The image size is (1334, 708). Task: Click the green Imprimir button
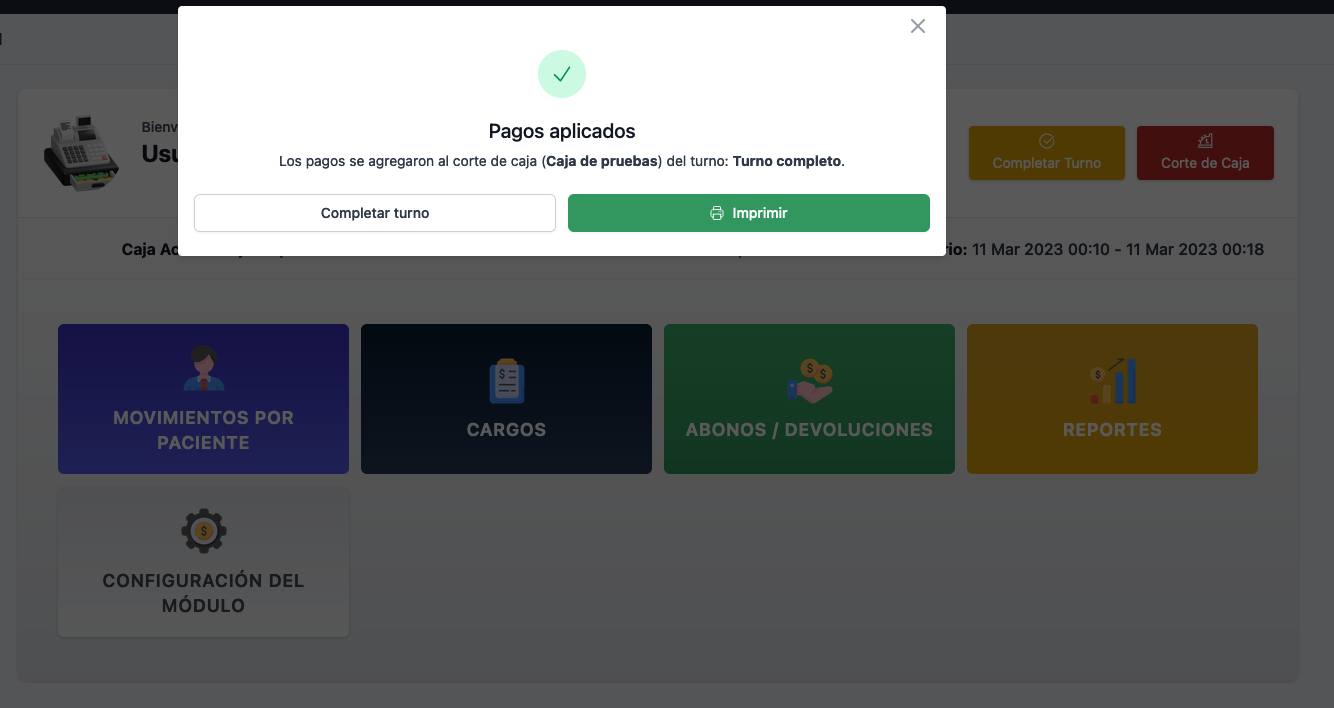(x=748, y=213)
